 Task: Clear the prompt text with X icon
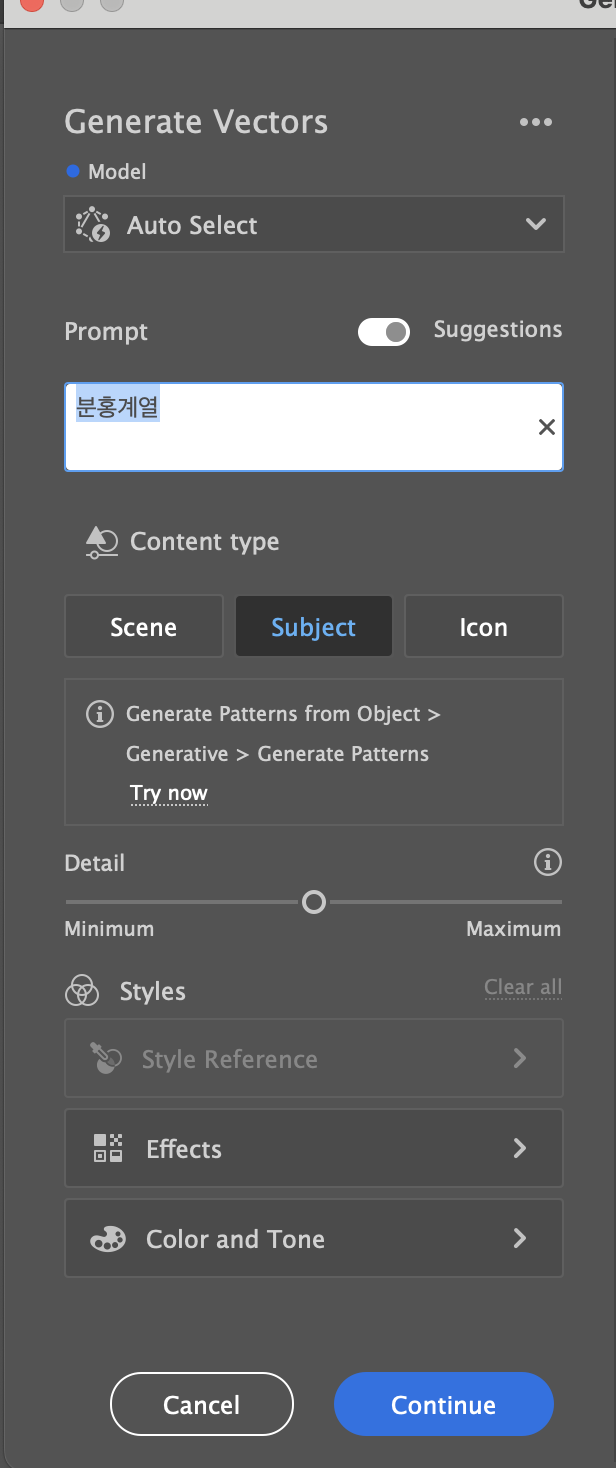tap(546, 427)
